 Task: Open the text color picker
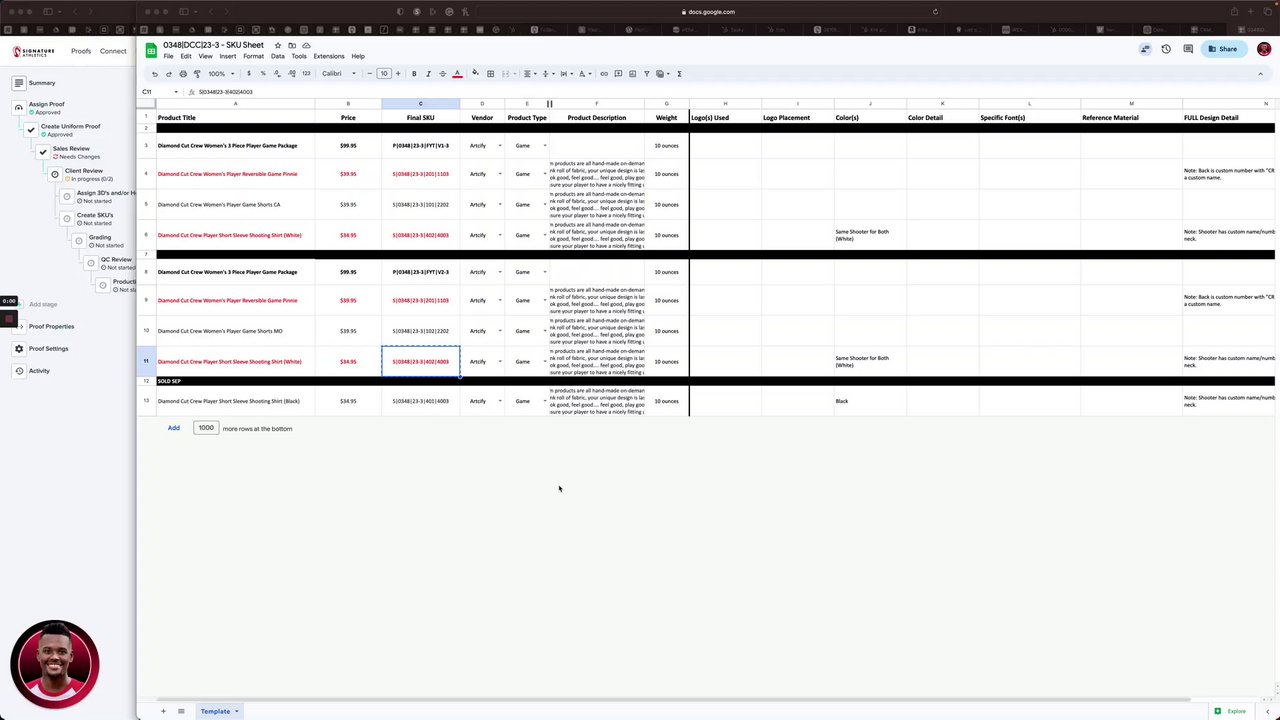[x=457, y=73]
